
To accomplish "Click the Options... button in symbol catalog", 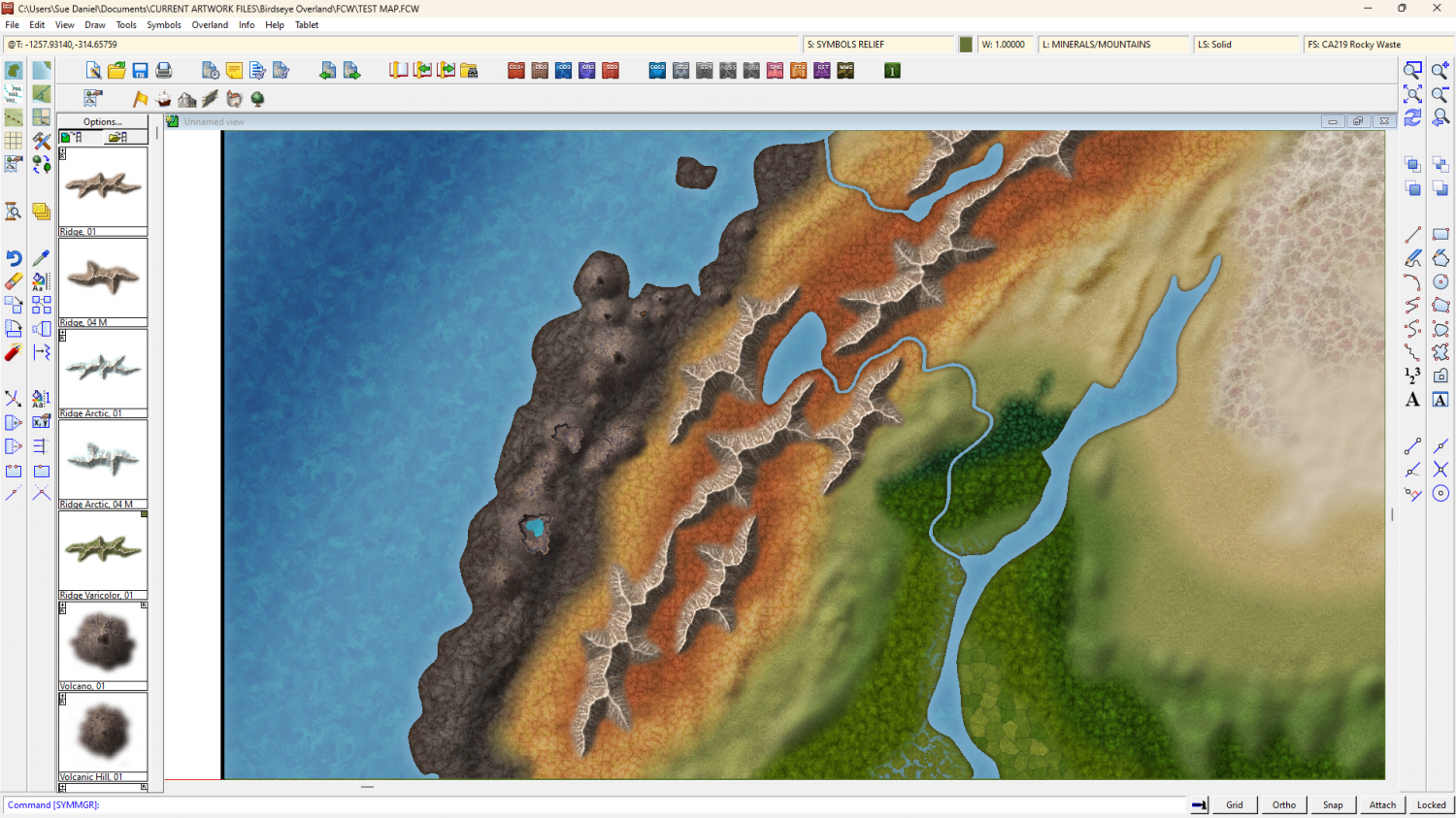I will click(x=103, y=122).
